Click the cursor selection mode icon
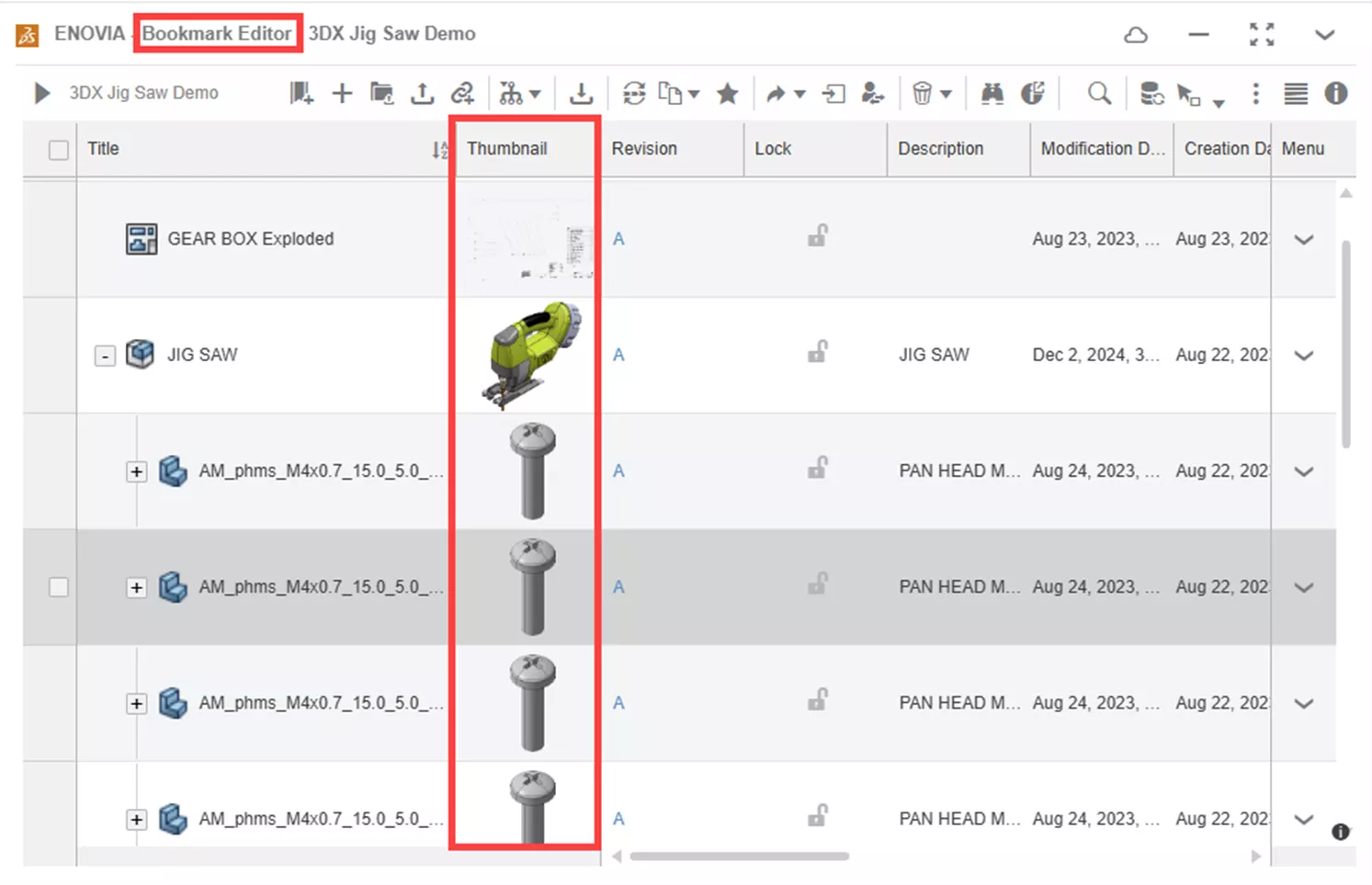Screen dimensions: 1372x885 click(x=1189, y=94)
